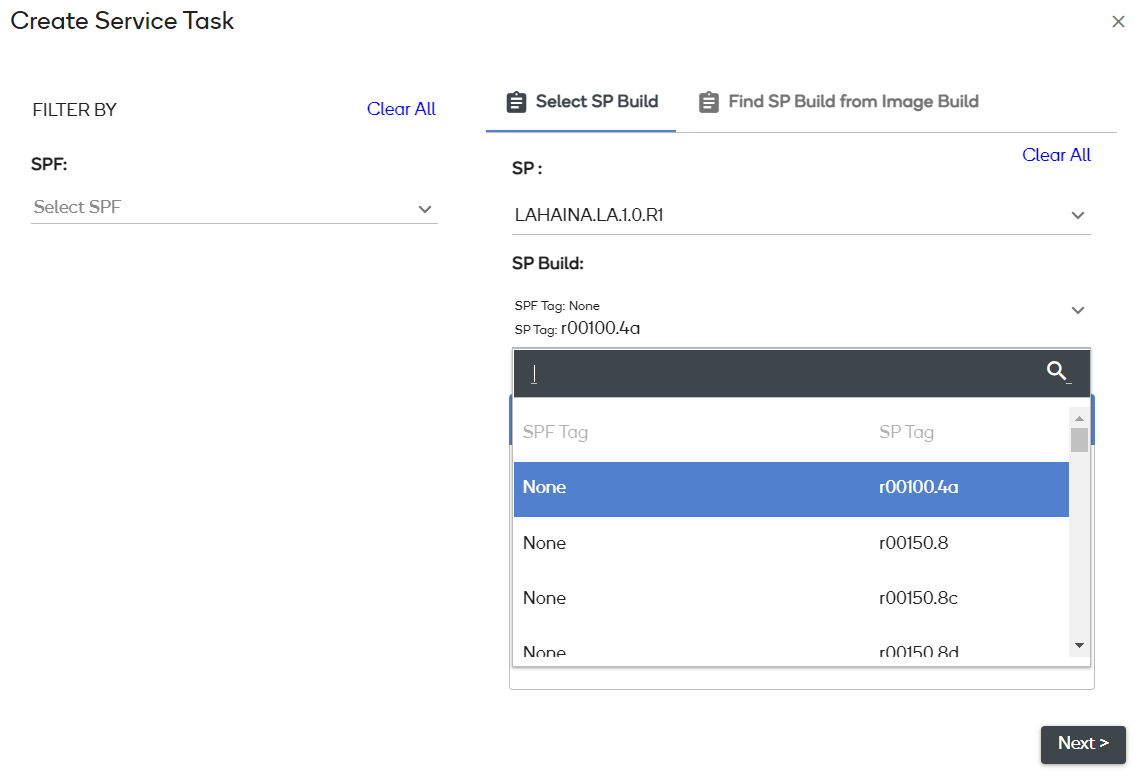Pick the r00150.8c build row
Viewport: 1137px width, 772px height.
pos(790,599)
